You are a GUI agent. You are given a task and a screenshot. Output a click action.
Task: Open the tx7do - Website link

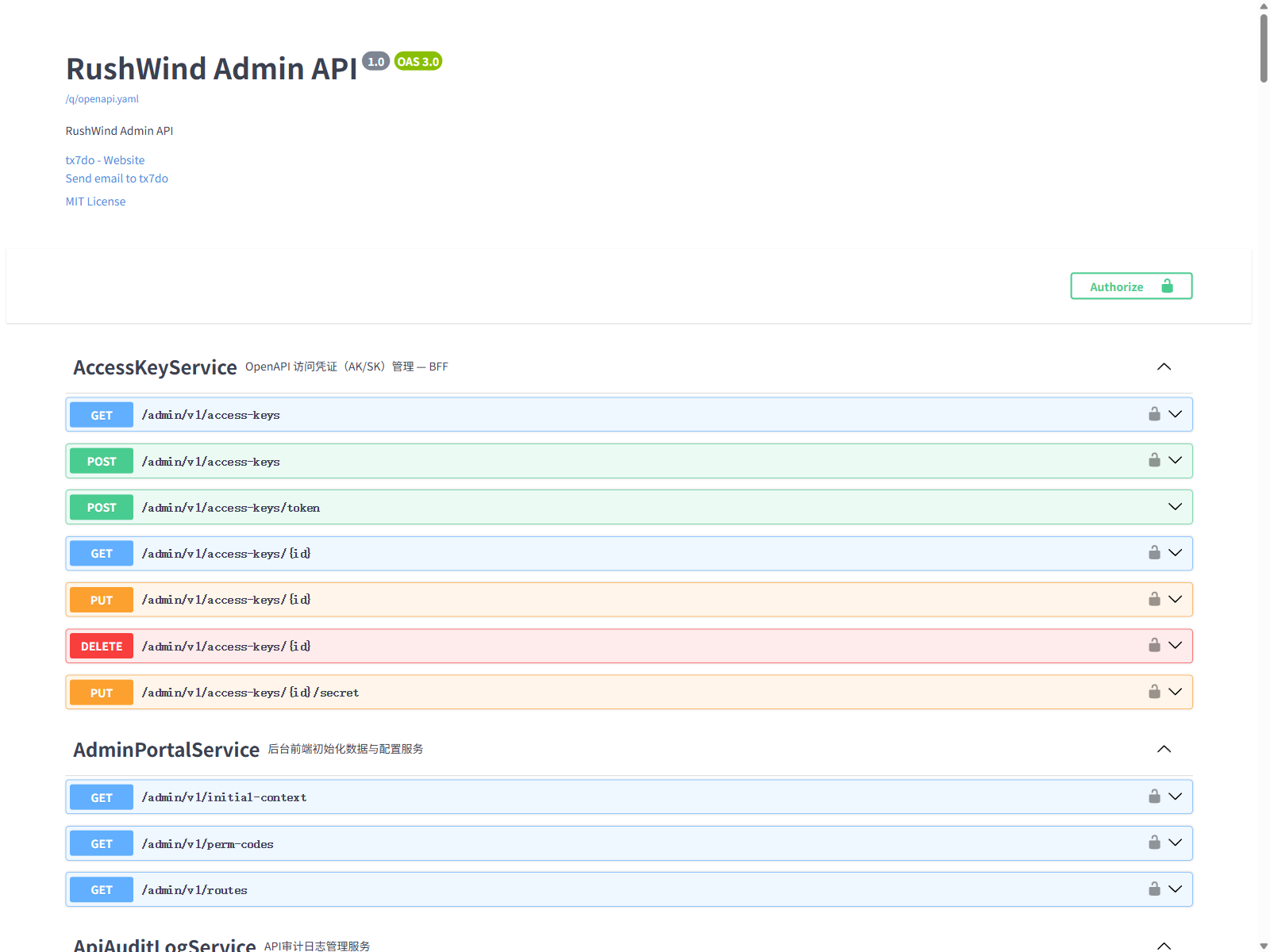pos(105,160)
